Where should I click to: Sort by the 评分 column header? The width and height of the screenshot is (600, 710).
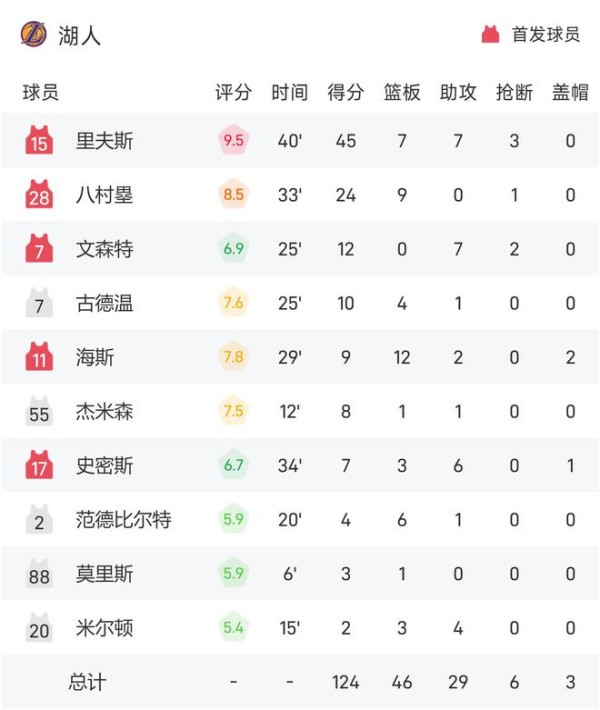click(x=233, y=92)
